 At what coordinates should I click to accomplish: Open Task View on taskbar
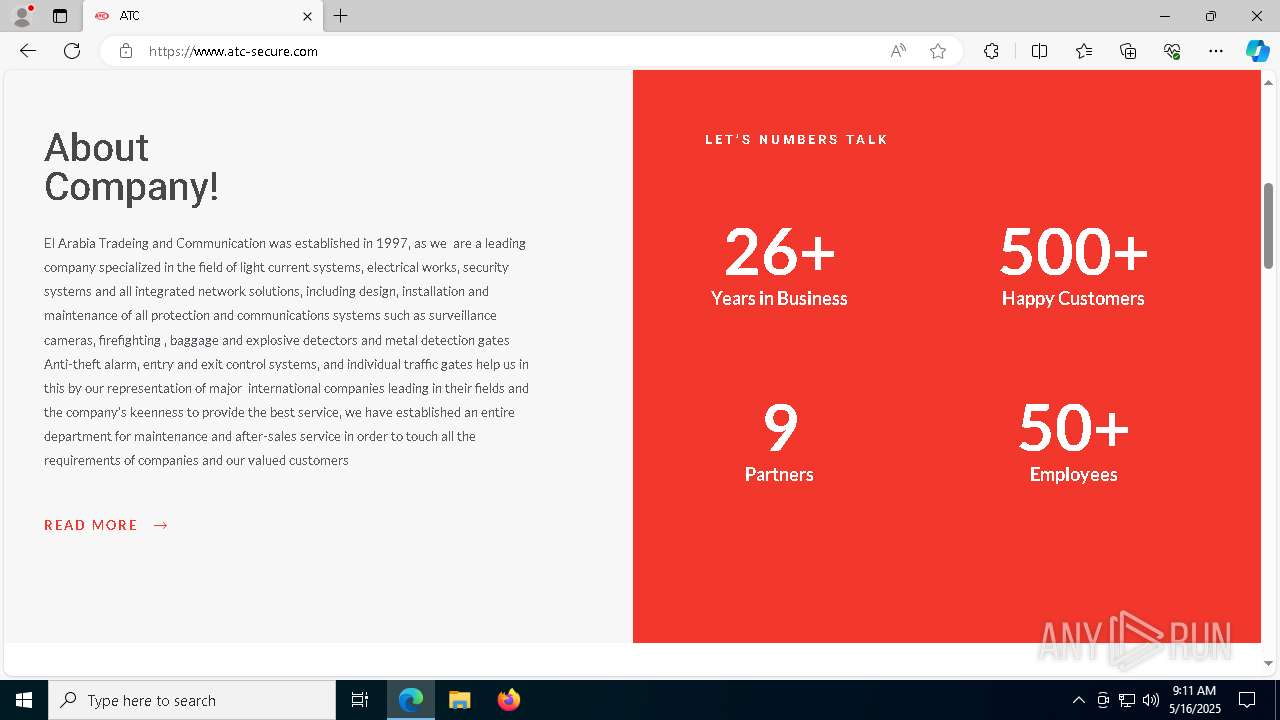[360, 700]
